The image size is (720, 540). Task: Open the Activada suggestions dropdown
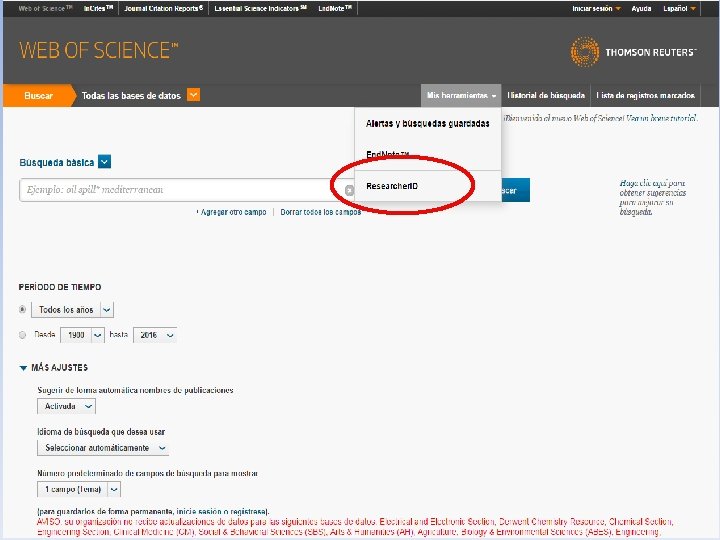[x=67, y=406]
